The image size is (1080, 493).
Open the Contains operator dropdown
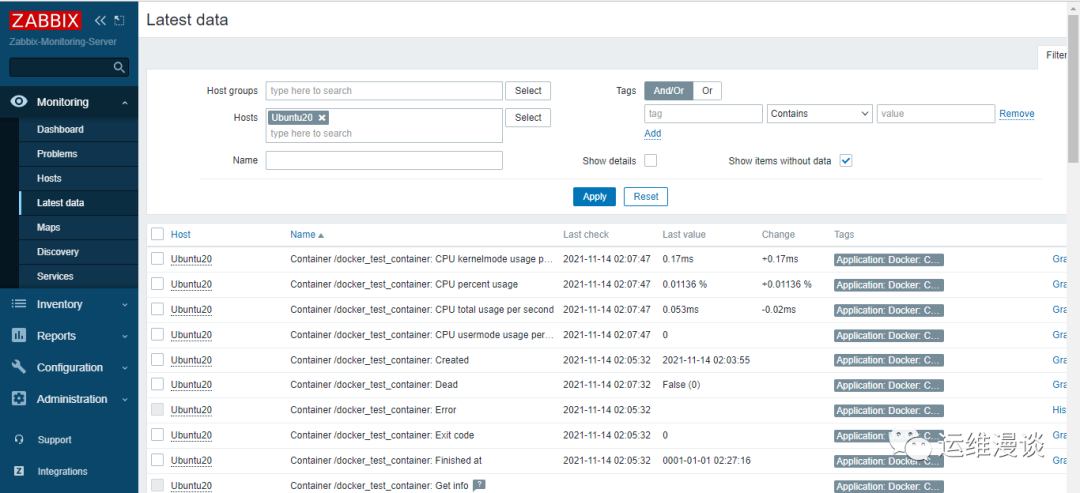point(820,114)
